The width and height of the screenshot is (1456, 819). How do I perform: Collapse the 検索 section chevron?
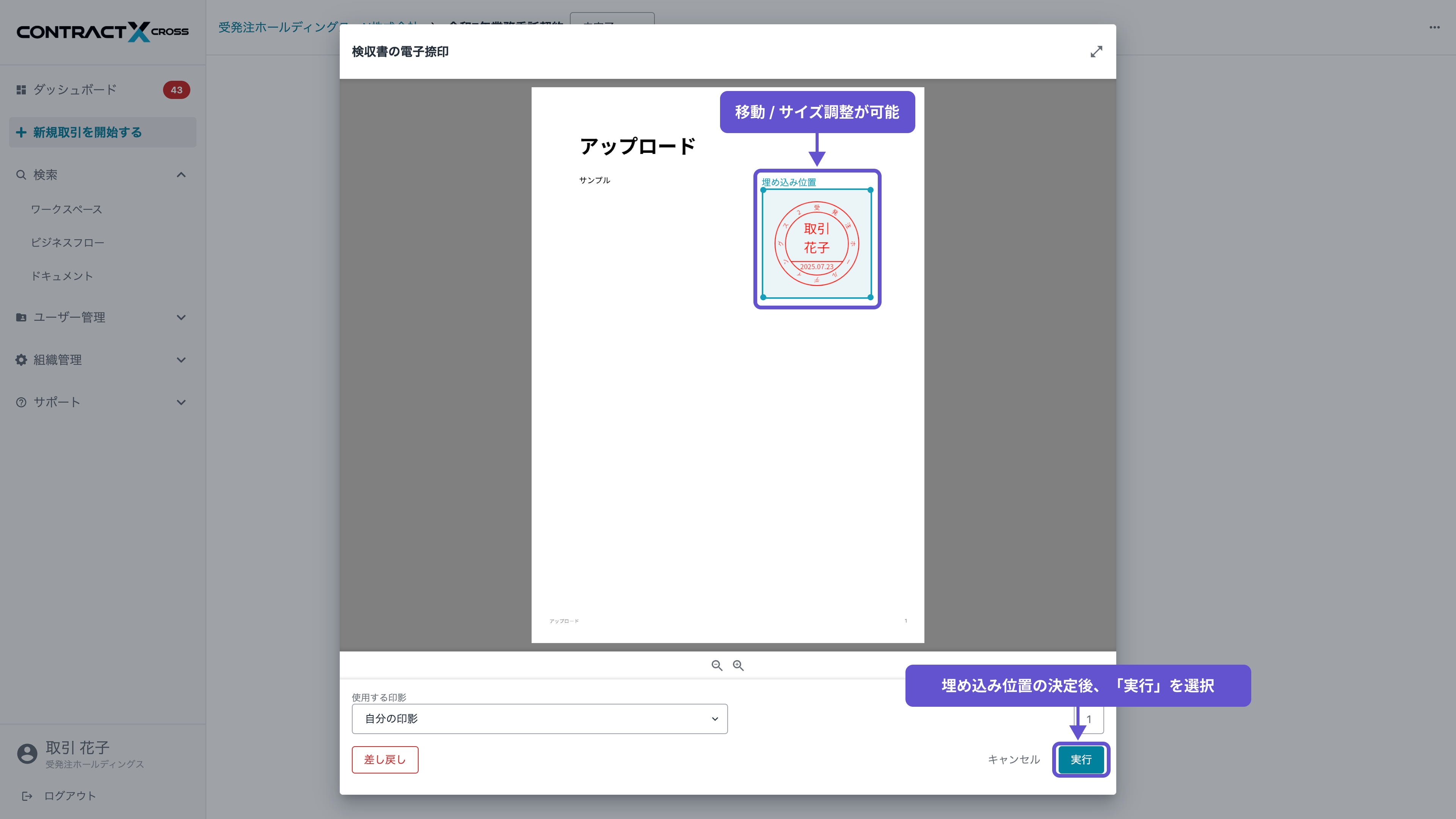(181, 175)
